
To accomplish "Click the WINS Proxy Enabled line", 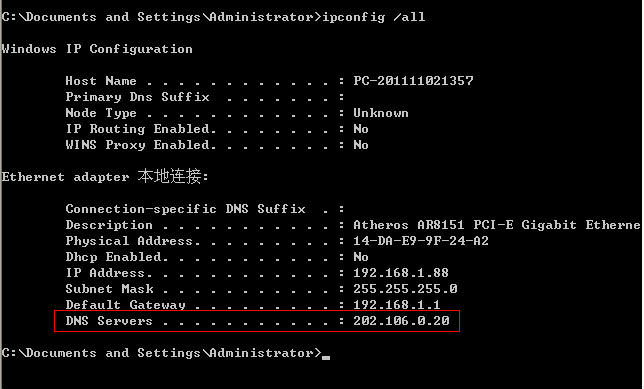I will 217,145.
